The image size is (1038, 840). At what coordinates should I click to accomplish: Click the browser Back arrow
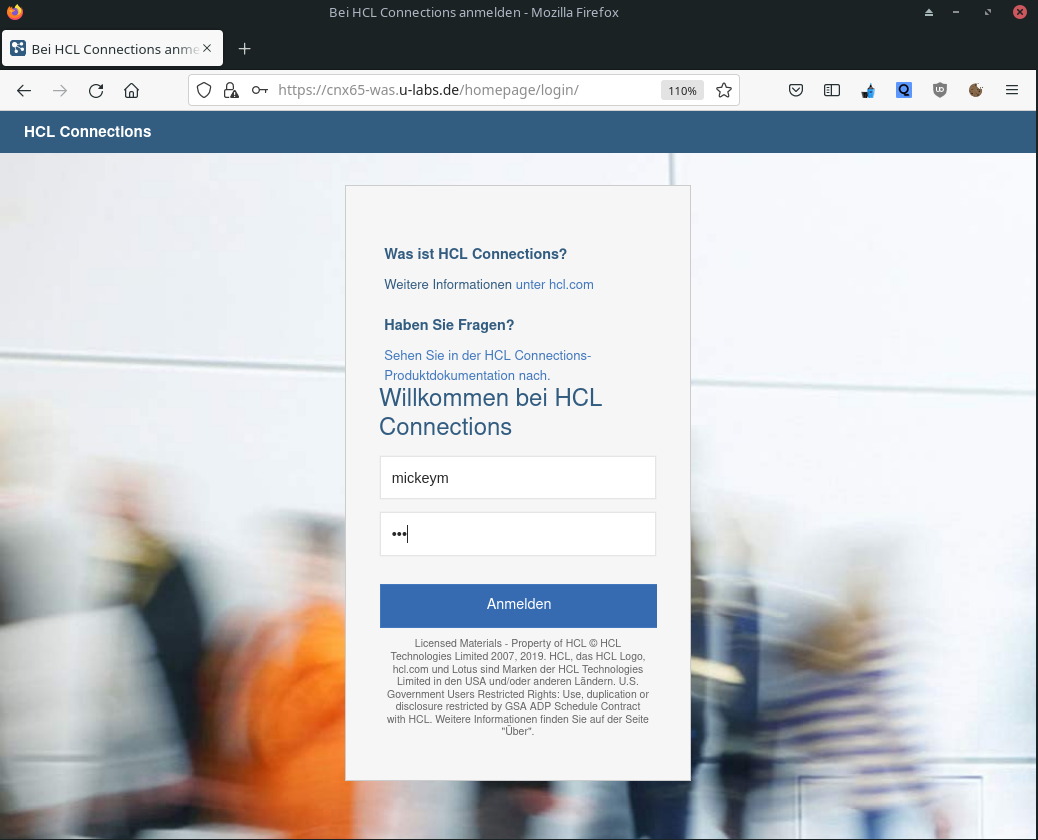(x=24, y=90)
